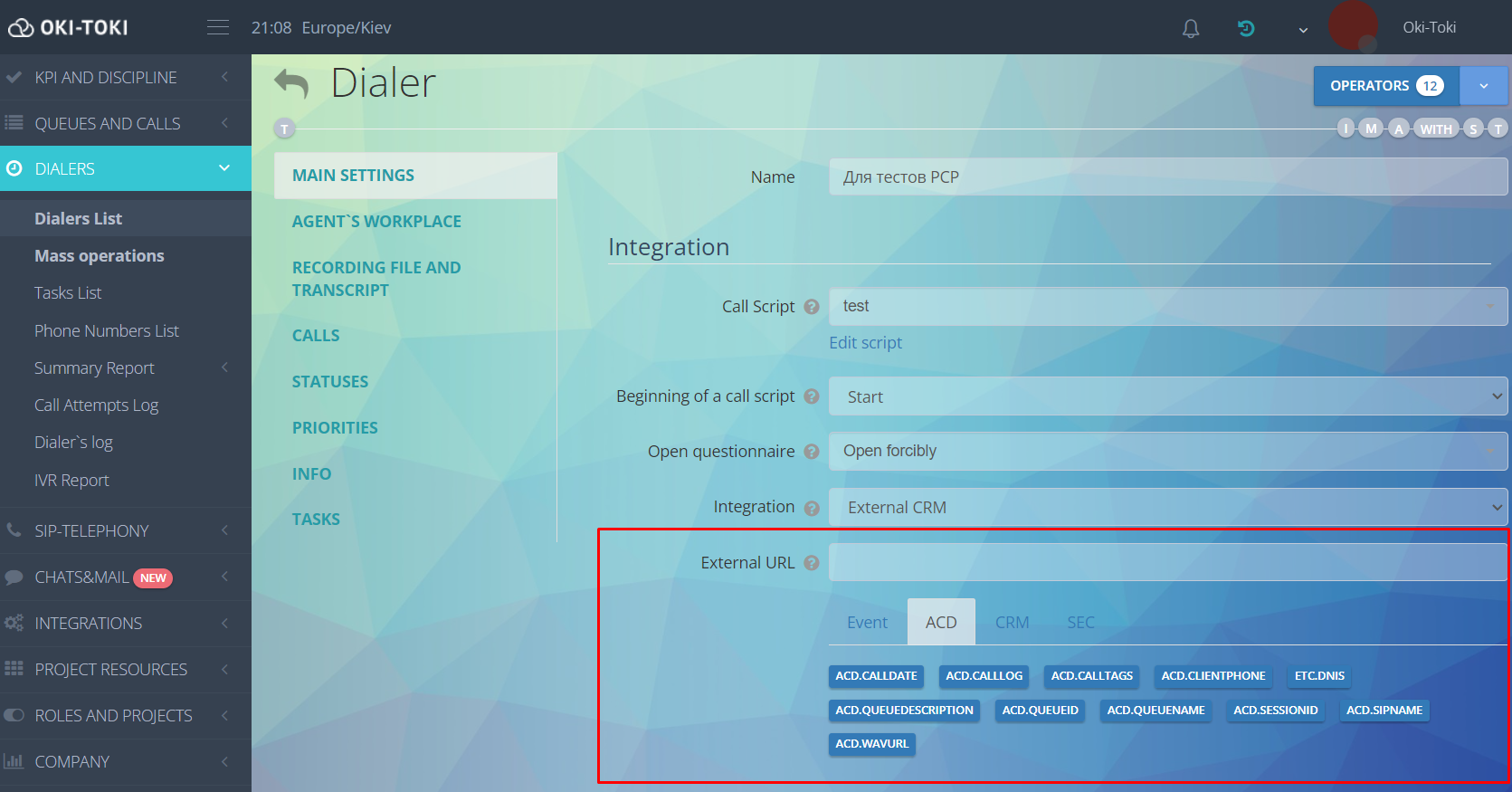Open the Integration External CRM dropdown

pyautogui.click(x=1167, y=508)
